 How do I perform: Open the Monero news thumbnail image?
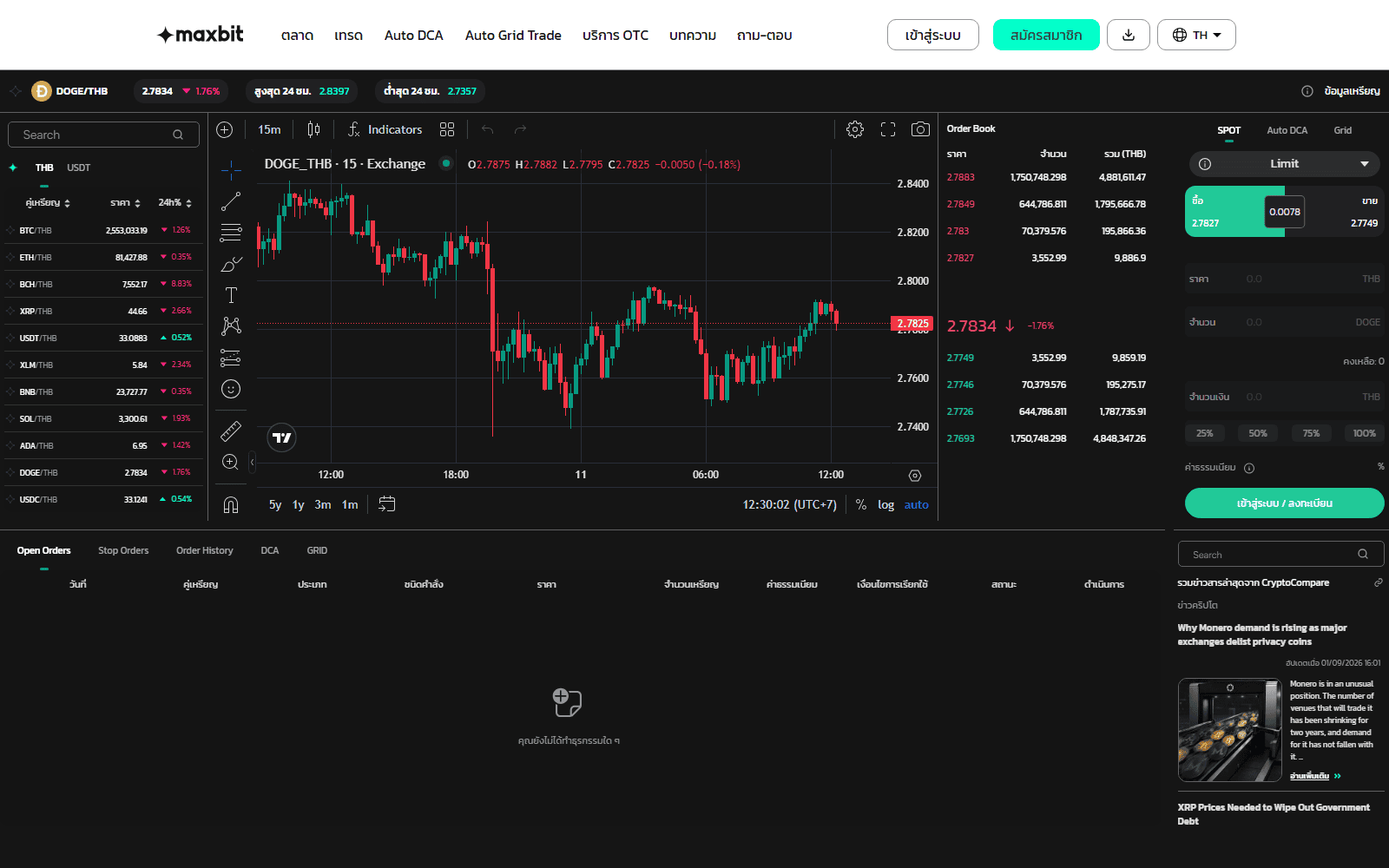[1229, 730]
